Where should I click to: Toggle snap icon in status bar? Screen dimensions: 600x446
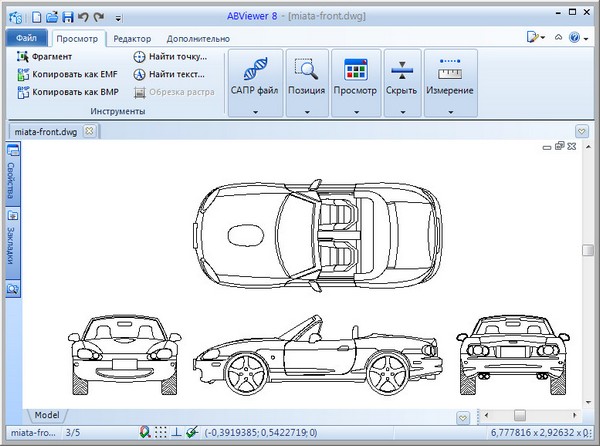click(145, 433)
